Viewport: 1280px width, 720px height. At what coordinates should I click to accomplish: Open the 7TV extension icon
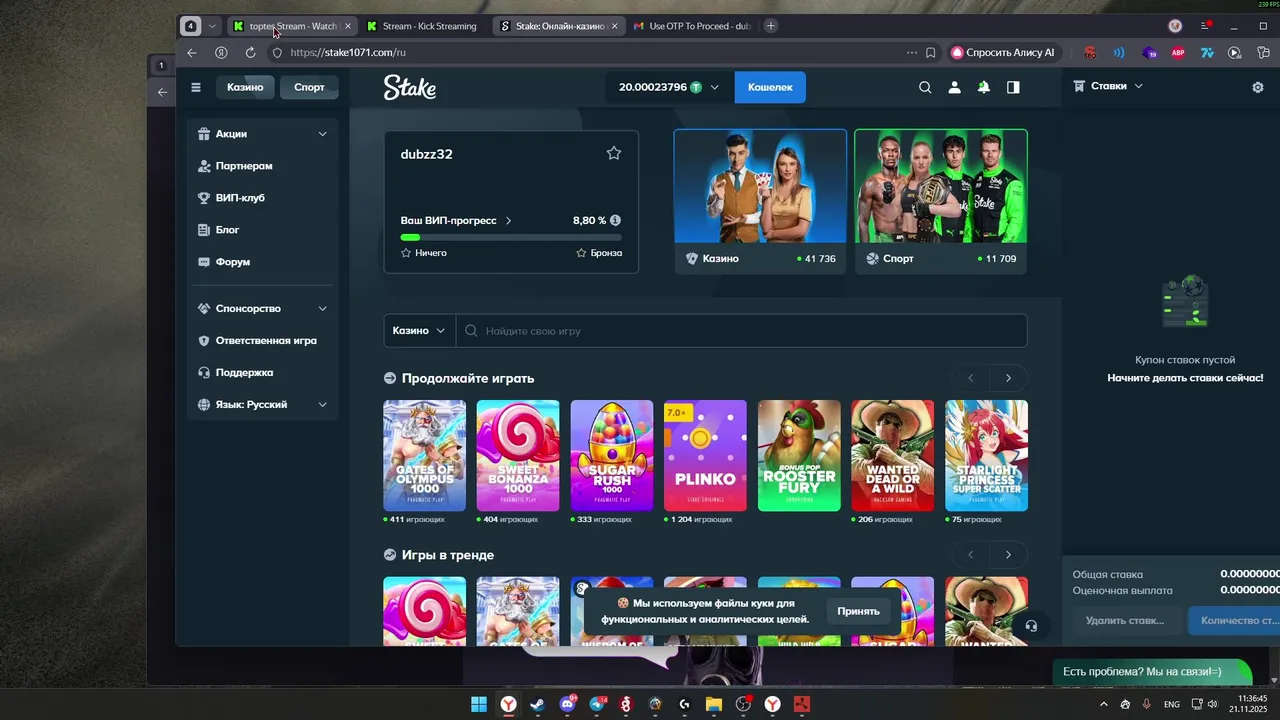coord(1207,52)
